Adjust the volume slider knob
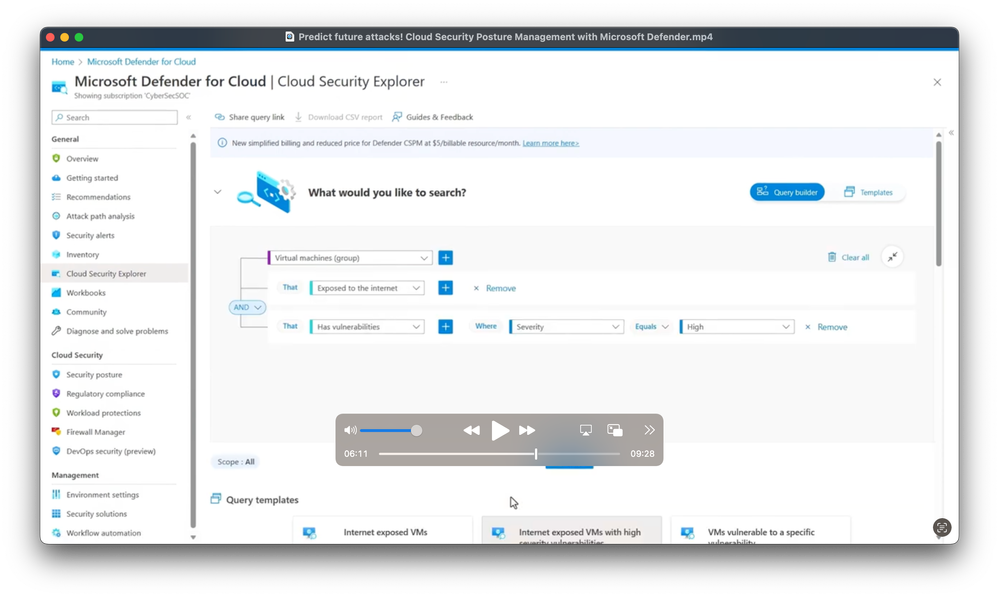This screenshot has width=999, height=597. pyautogui.click(x=416, y=431)
